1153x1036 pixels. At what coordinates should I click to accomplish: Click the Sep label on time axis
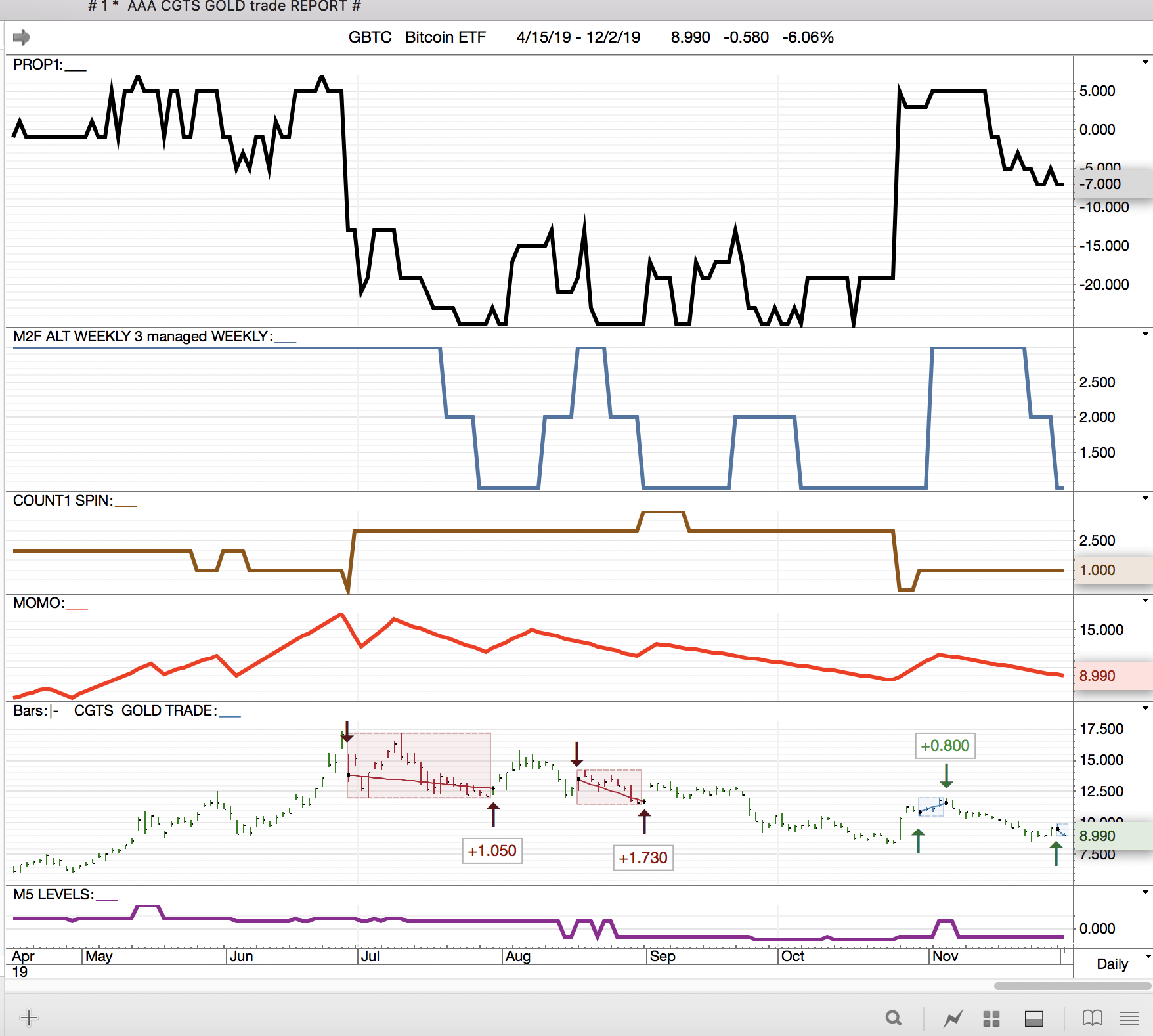(x=663, y=956)
